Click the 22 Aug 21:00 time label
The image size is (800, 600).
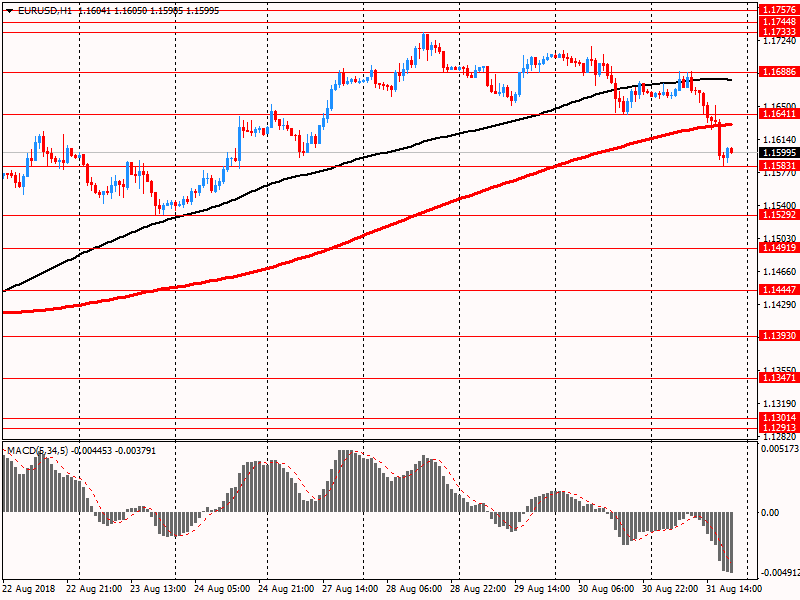click(94, 589)
